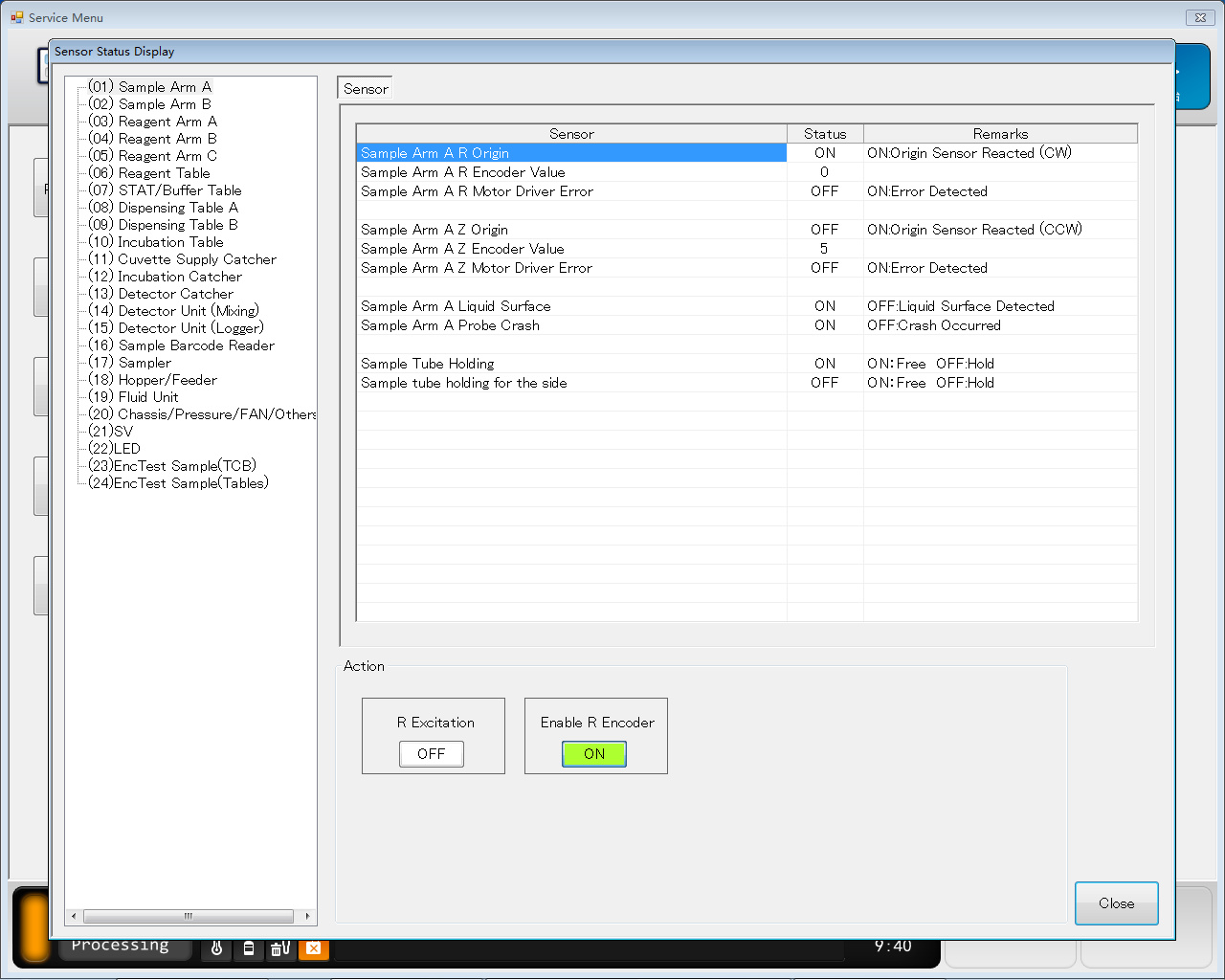Toggle the R Excitation OFF button
The width and height of the screenshot is (1225, 980).
pyautogui.click(x=432, y=754)
